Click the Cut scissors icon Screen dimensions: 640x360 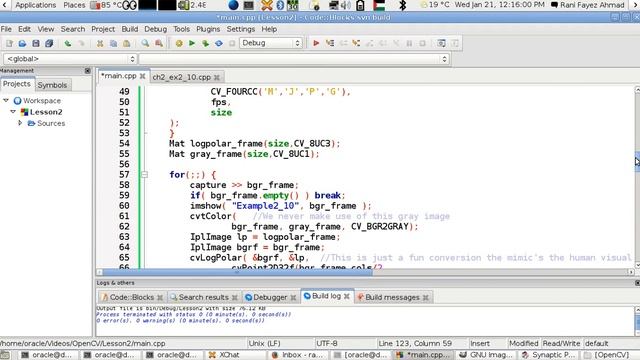click(100, 43)
